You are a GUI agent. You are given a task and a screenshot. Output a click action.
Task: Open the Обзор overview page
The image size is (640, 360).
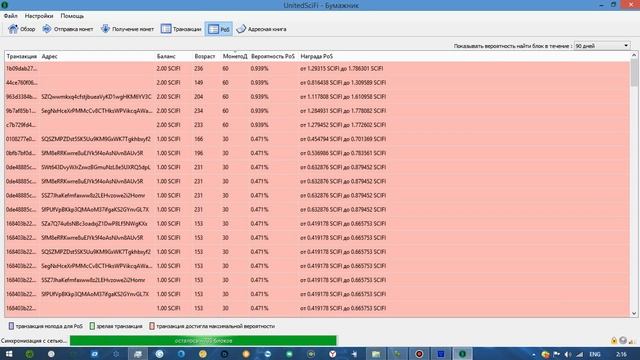coord(22,29)
